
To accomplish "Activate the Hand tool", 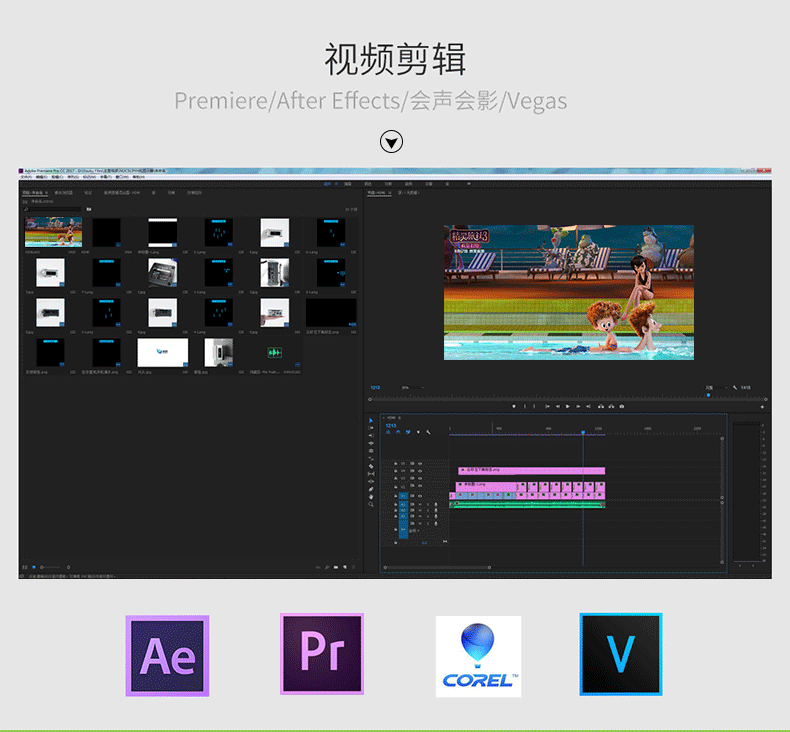I will click(x=371, y=496).
